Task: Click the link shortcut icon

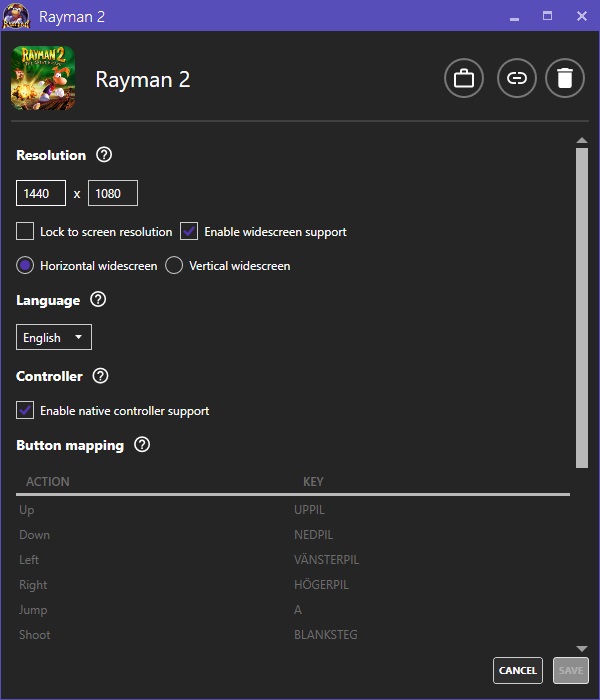Action: point(517,78)
